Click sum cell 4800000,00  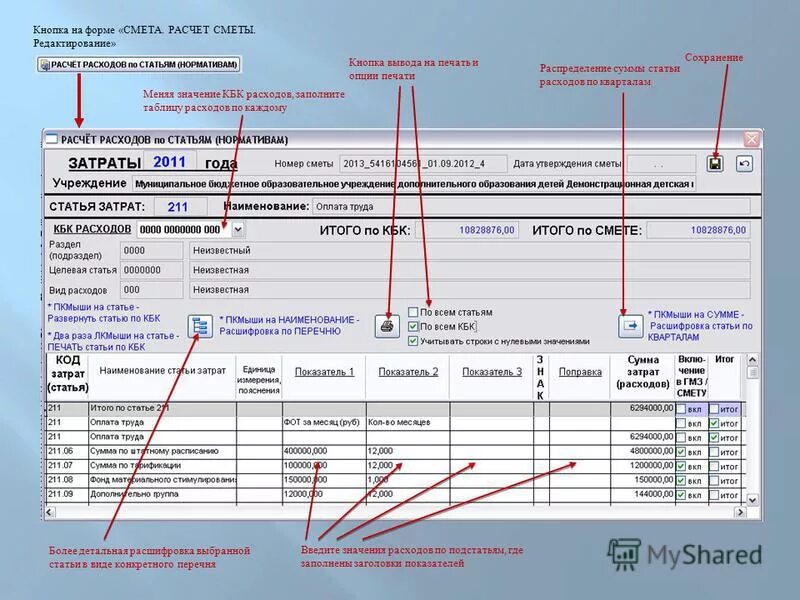click(643, 451)
